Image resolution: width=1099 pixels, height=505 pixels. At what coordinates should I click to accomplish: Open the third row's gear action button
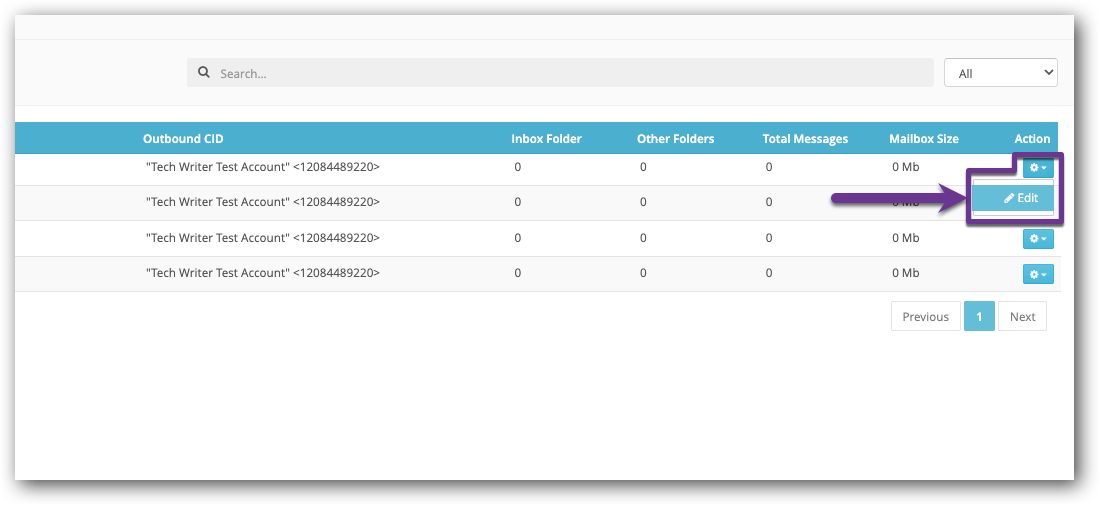tap(1038, 239)
